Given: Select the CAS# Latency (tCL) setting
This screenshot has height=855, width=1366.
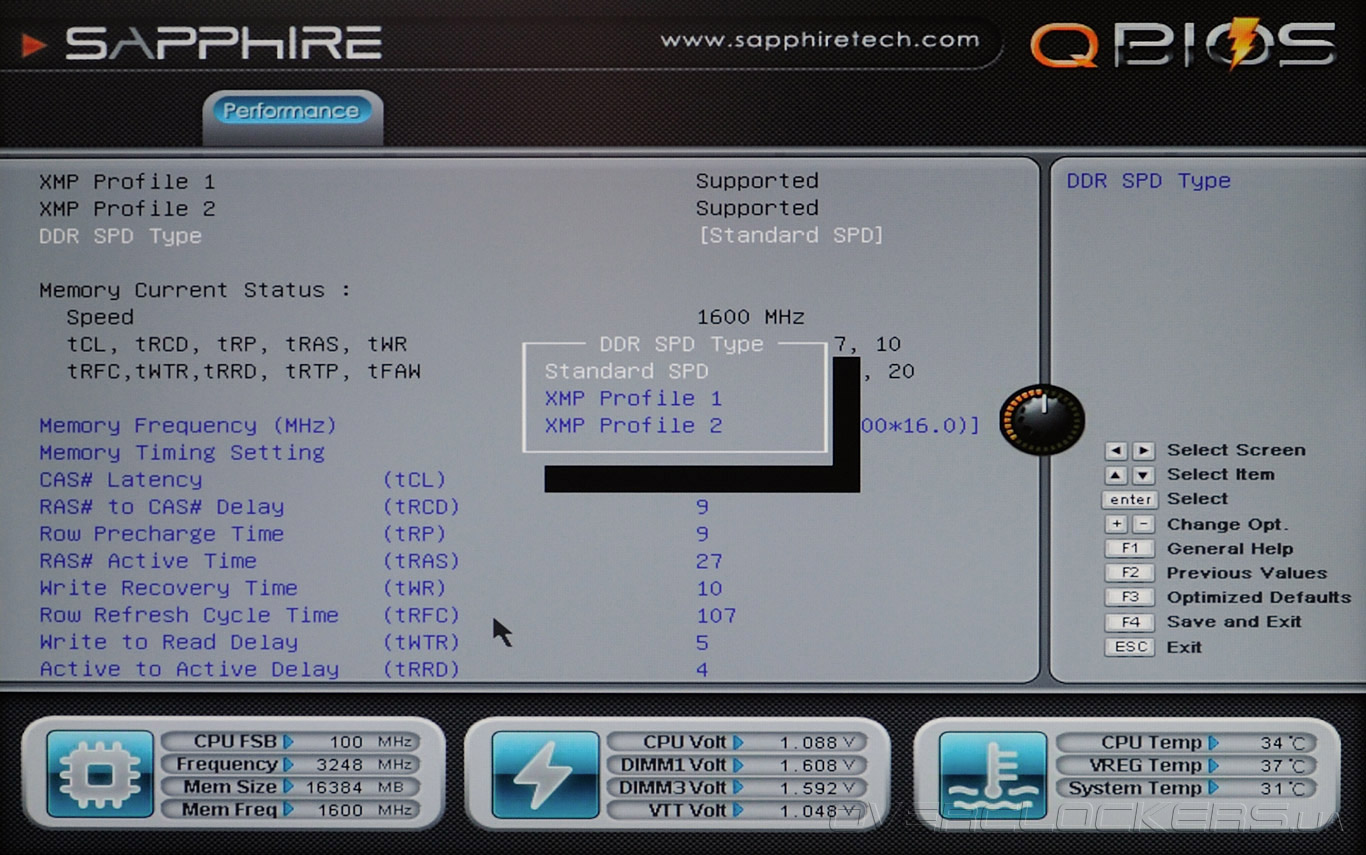Looking at the screenshot, I should click(x=243, y=480).
